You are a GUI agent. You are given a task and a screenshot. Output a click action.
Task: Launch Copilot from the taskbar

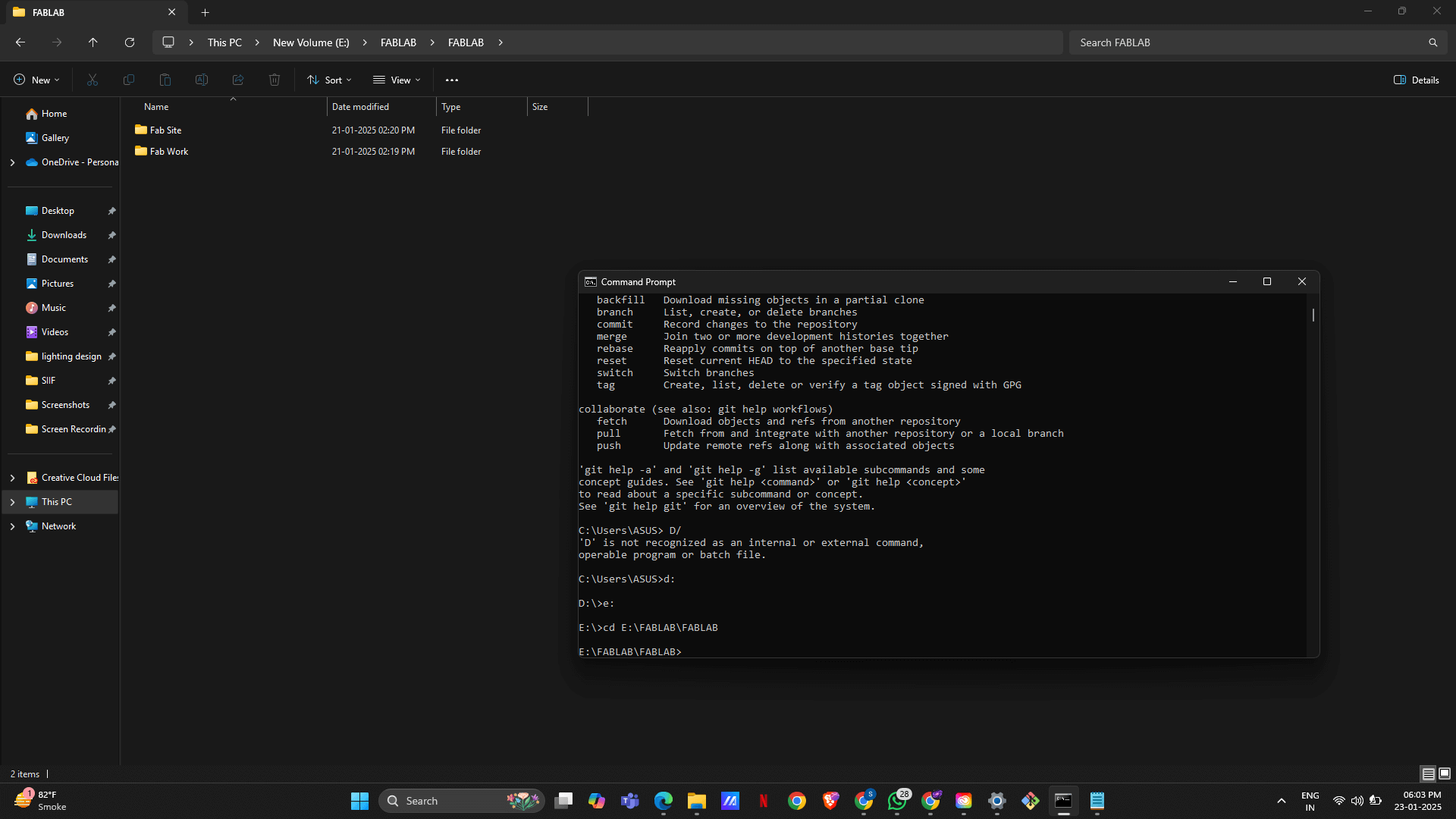click(597, 801)
